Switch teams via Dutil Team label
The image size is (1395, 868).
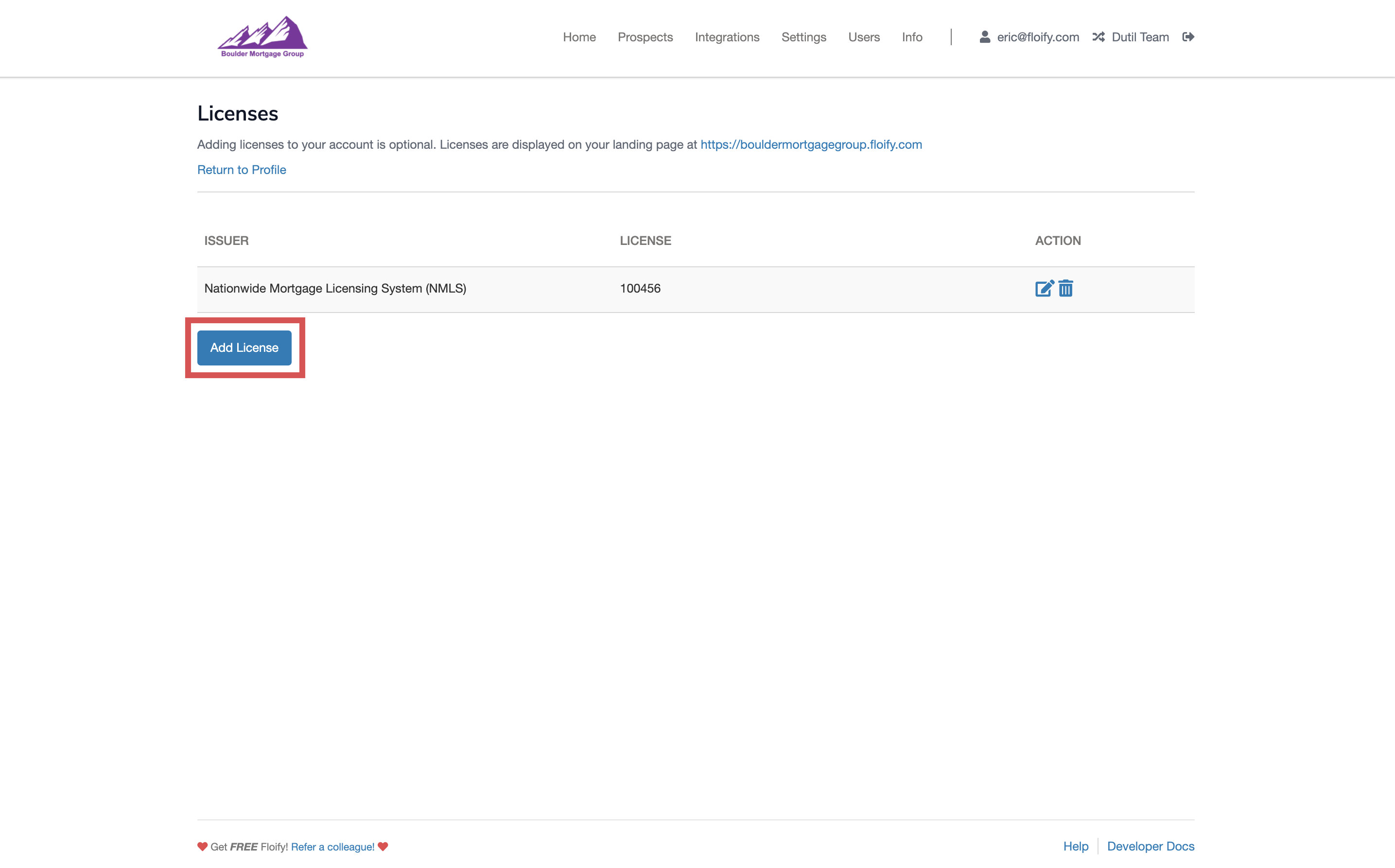tap(1140, 37)
